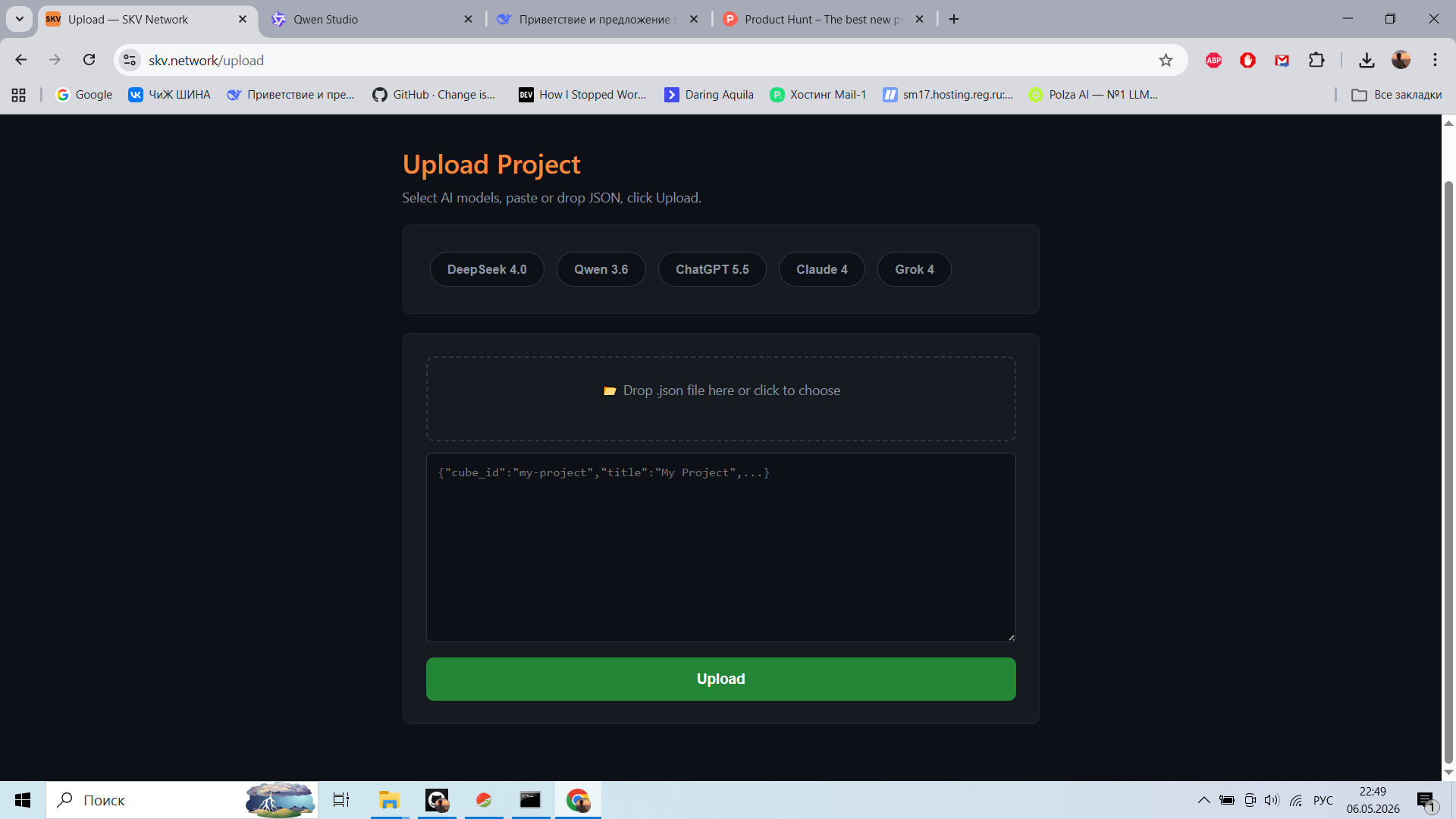Open the Хостинг Mail-1 bookmark
The image size is (1456, 819).
point(818,95)
